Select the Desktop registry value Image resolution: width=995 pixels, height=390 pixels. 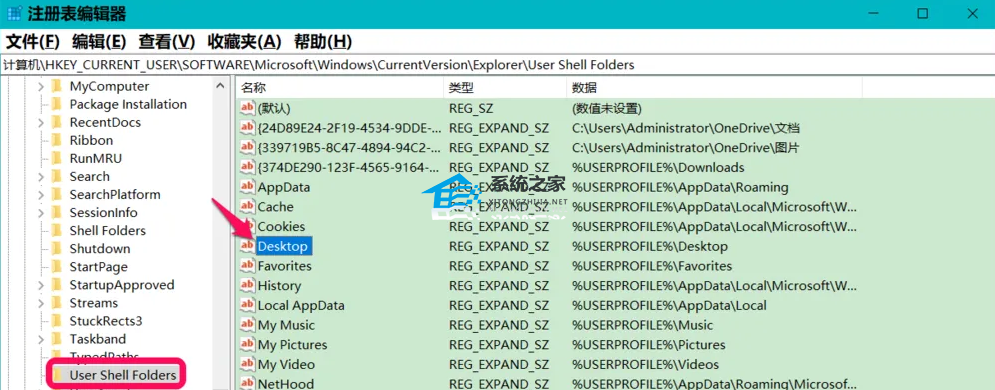(282, 246)
